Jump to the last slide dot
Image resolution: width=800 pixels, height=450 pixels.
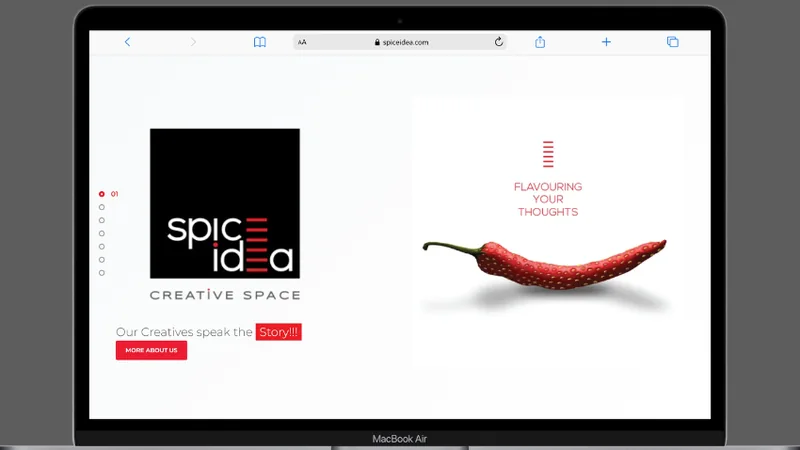(102, 273)
